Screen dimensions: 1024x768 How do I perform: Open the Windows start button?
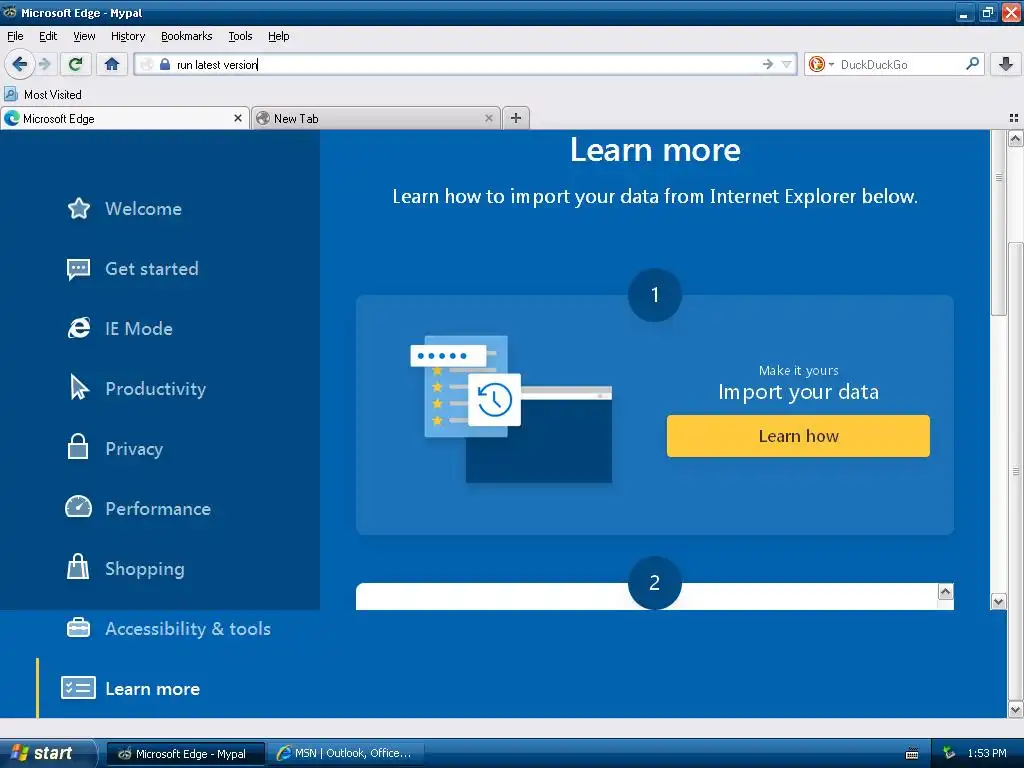(x=48, y=753)
